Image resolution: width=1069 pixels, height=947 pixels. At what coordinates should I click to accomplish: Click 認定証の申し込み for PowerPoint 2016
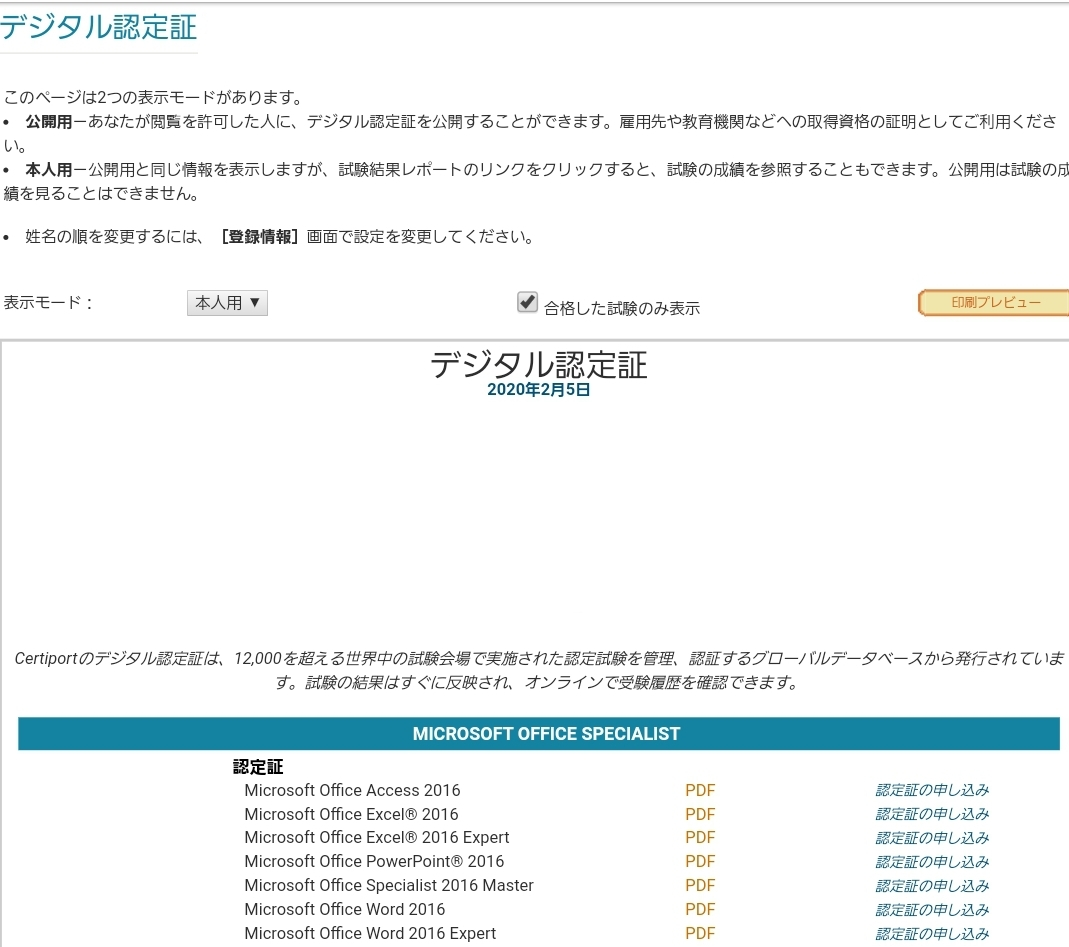[932, 861]
